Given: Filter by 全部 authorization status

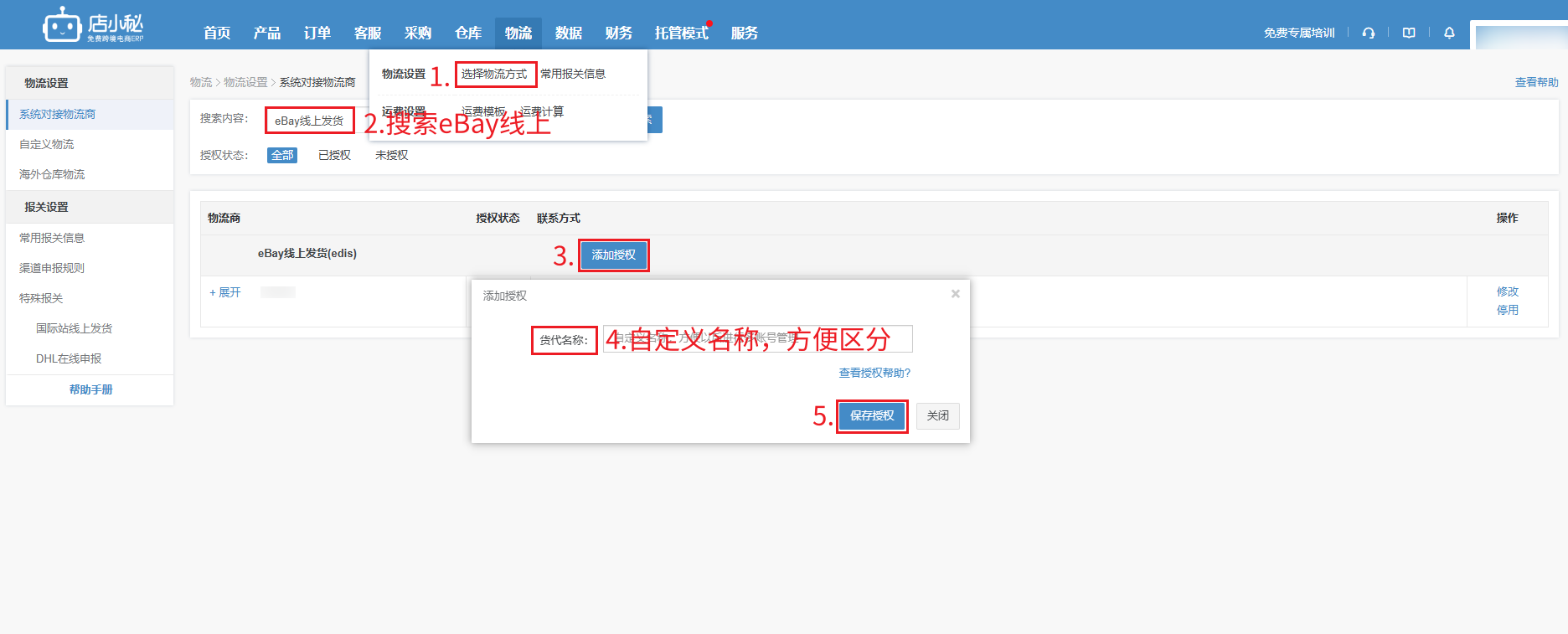Looking at the screenshot, I should click(282, 155).
